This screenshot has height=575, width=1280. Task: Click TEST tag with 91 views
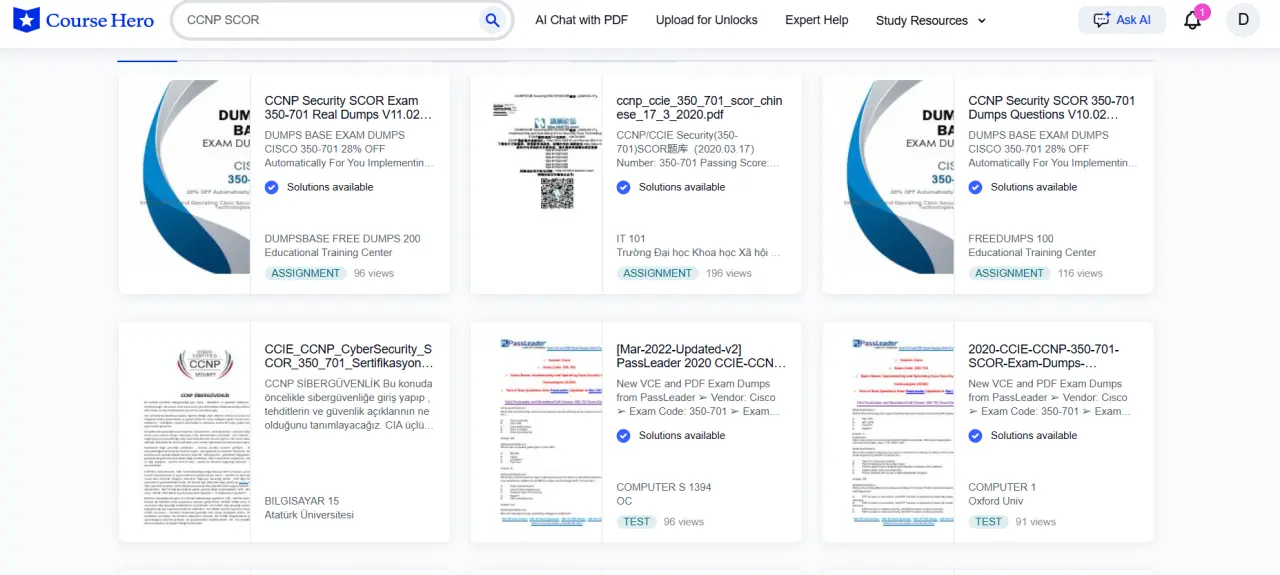pos(989,522)
